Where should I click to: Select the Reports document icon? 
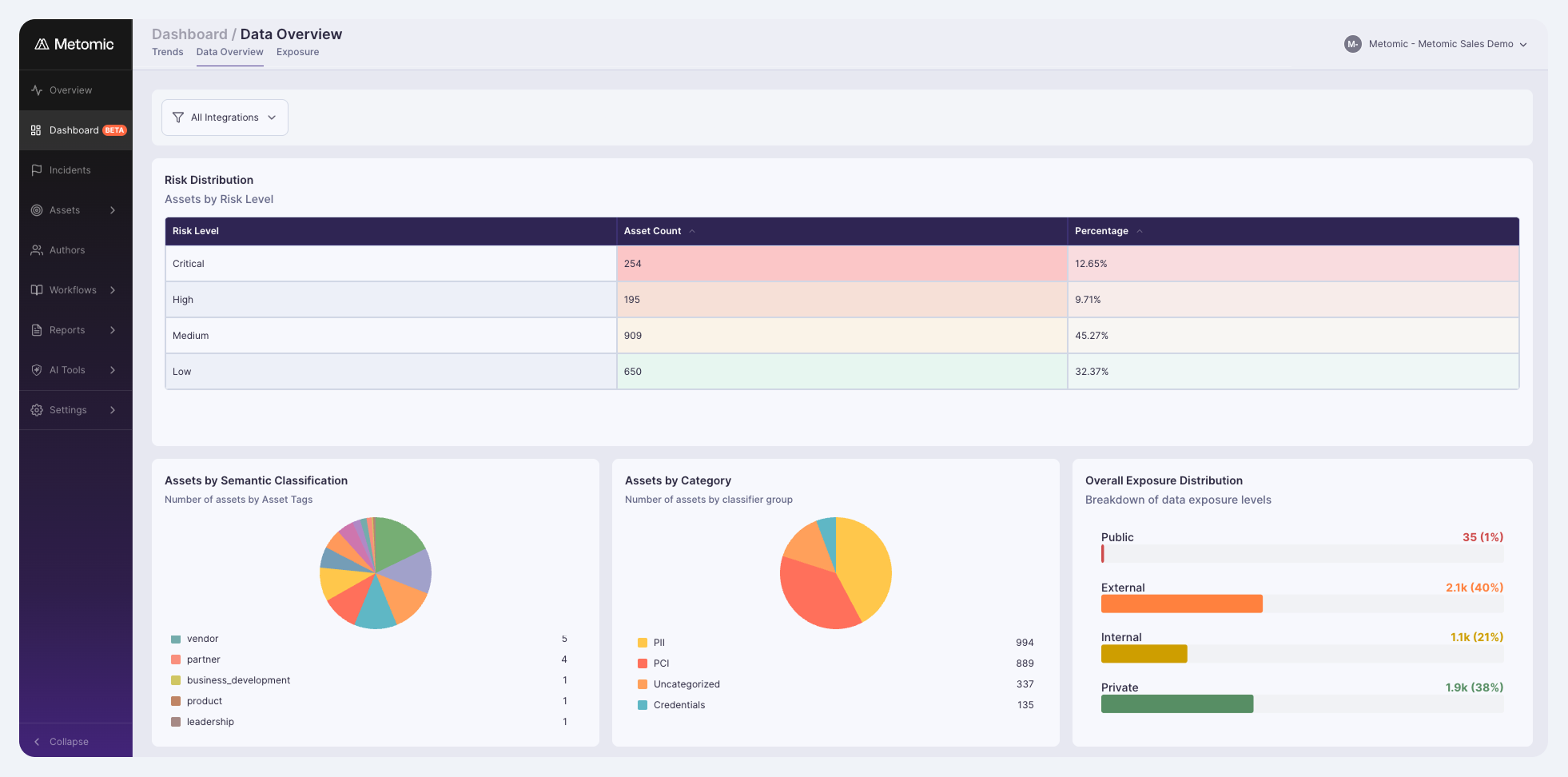37,330
